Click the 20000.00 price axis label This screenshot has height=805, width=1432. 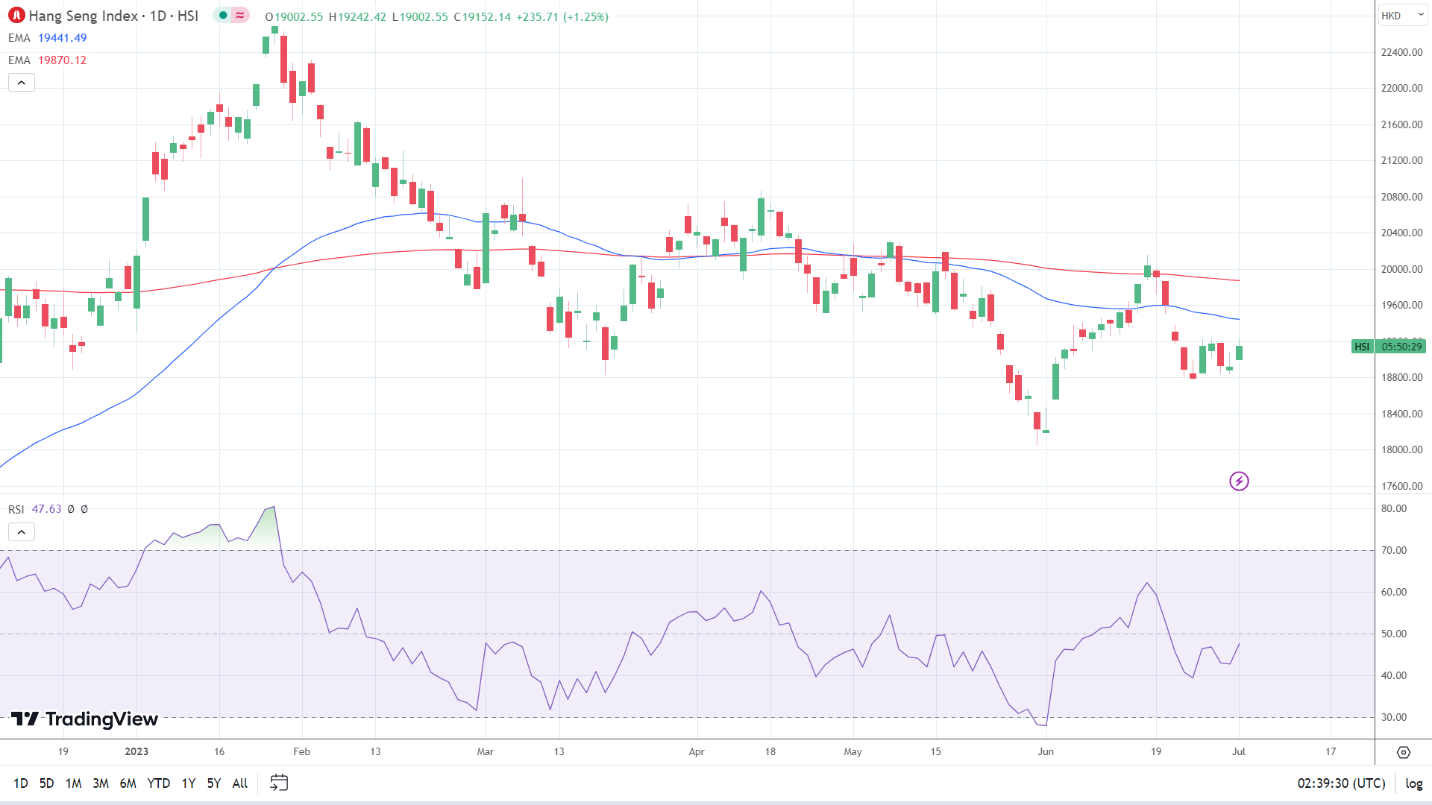pos(1403,269)
